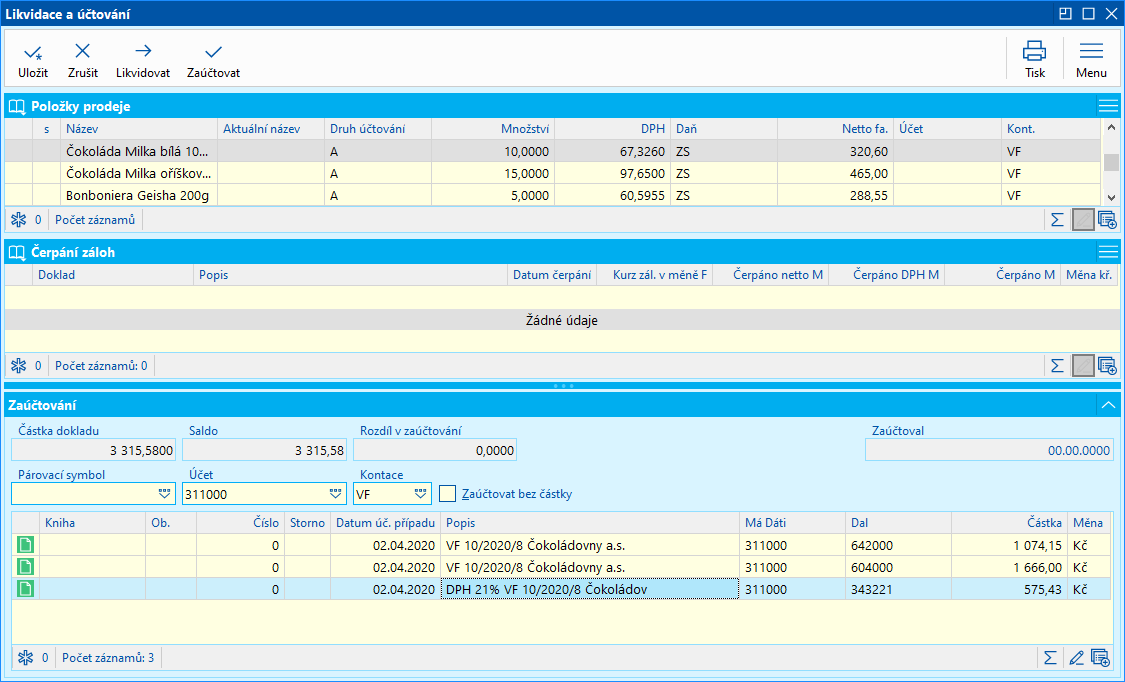Click Popis cell DPH 21% VF 10/2020/8
The image size is (1125, 682).
click(x=590, y=589)
